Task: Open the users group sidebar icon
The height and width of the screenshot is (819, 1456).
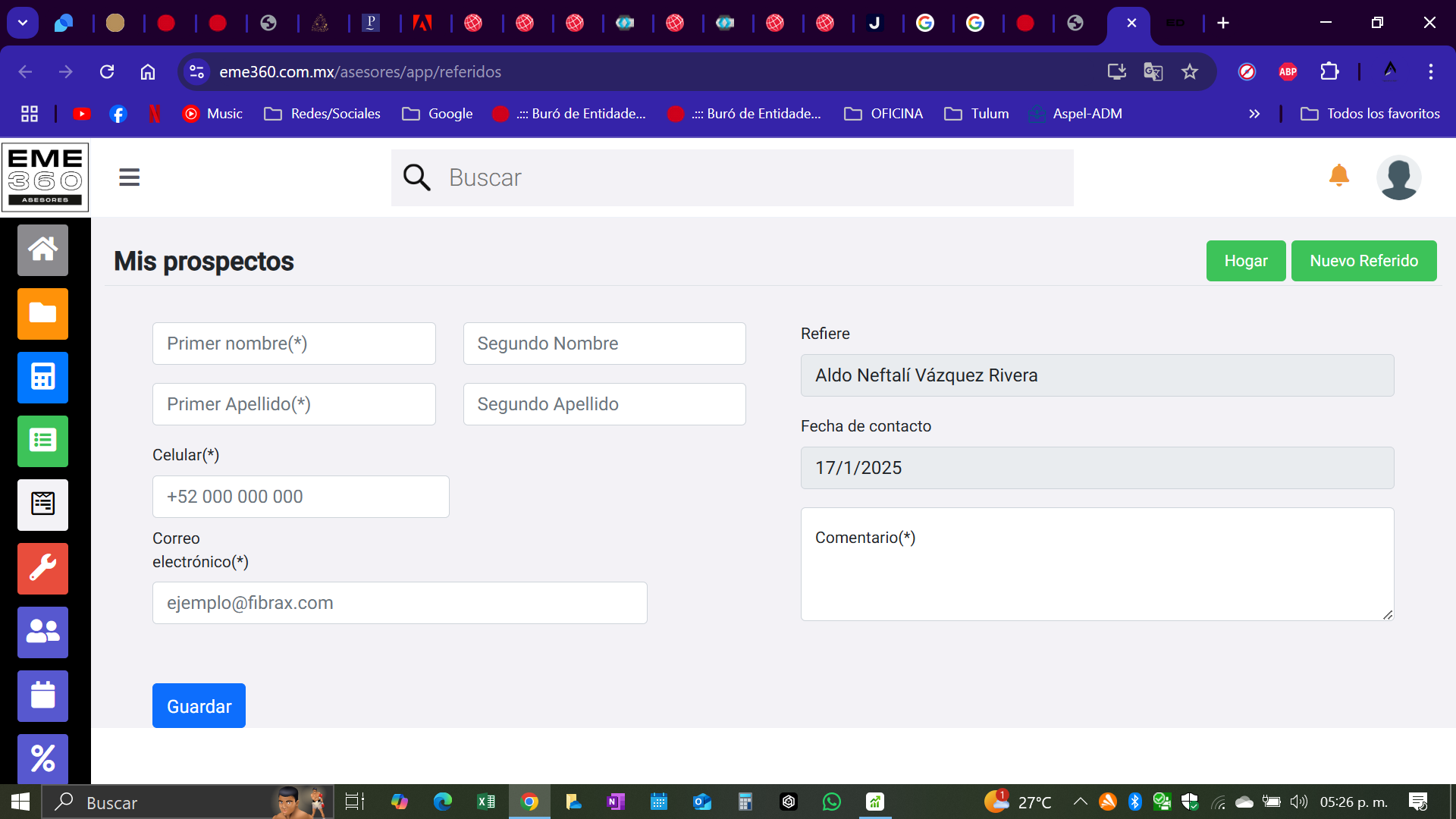Action: click(42, 632)
